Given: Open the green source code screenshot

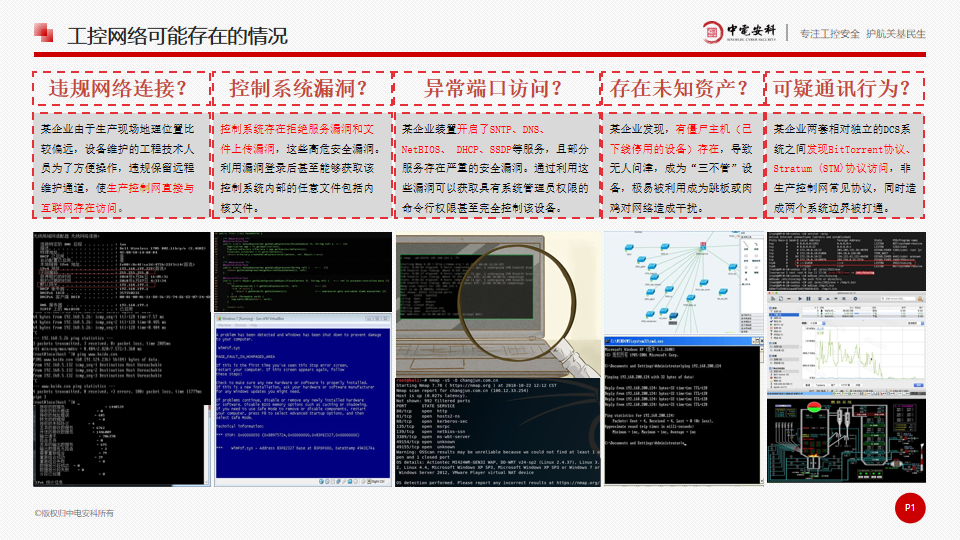Looking at the screenshot, I should pyautogui.click(x=302, y=271).
